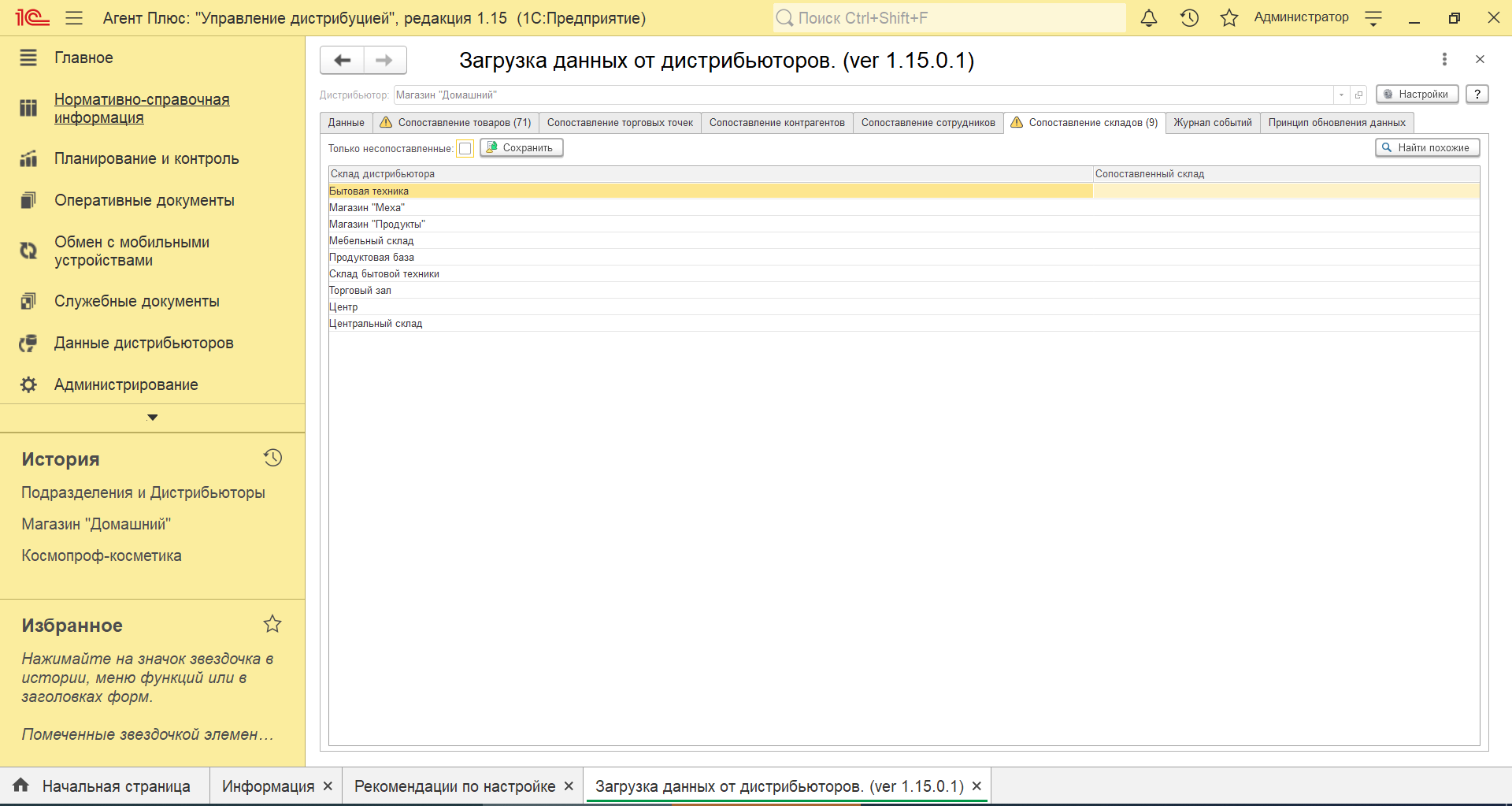The width and height of the screenshot is (1512, 806).
Task: Switch to Сопоставление складов (9) tab
Action: (x=1084, y=123)
